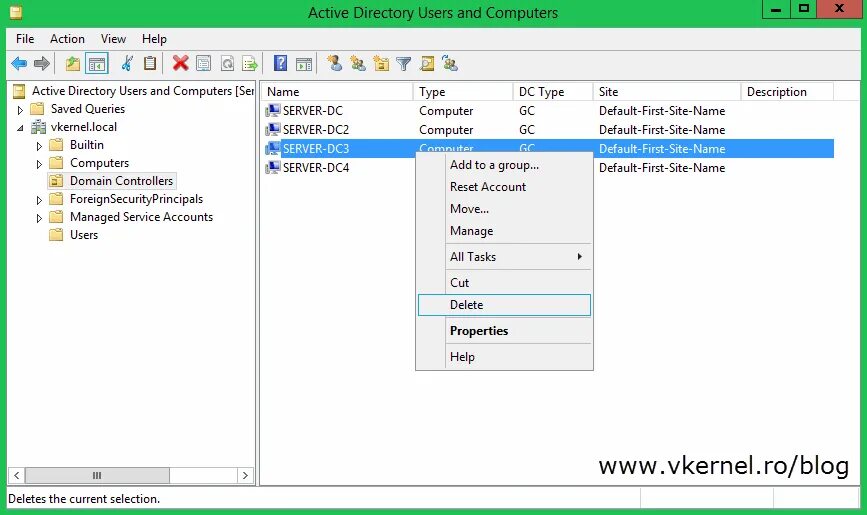
Task: Expand the Managed Service Accounts node arrow
Action: click(39, 219)
